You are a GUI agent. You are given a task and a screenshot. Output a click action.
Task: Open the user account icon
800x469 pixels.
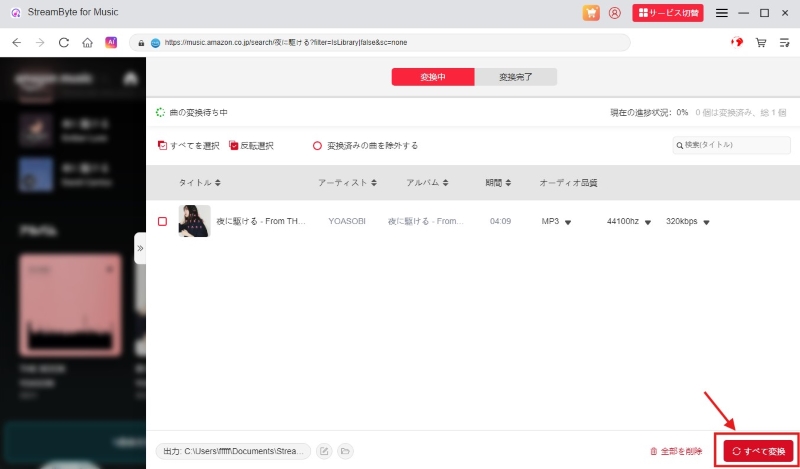click(615, 13)
